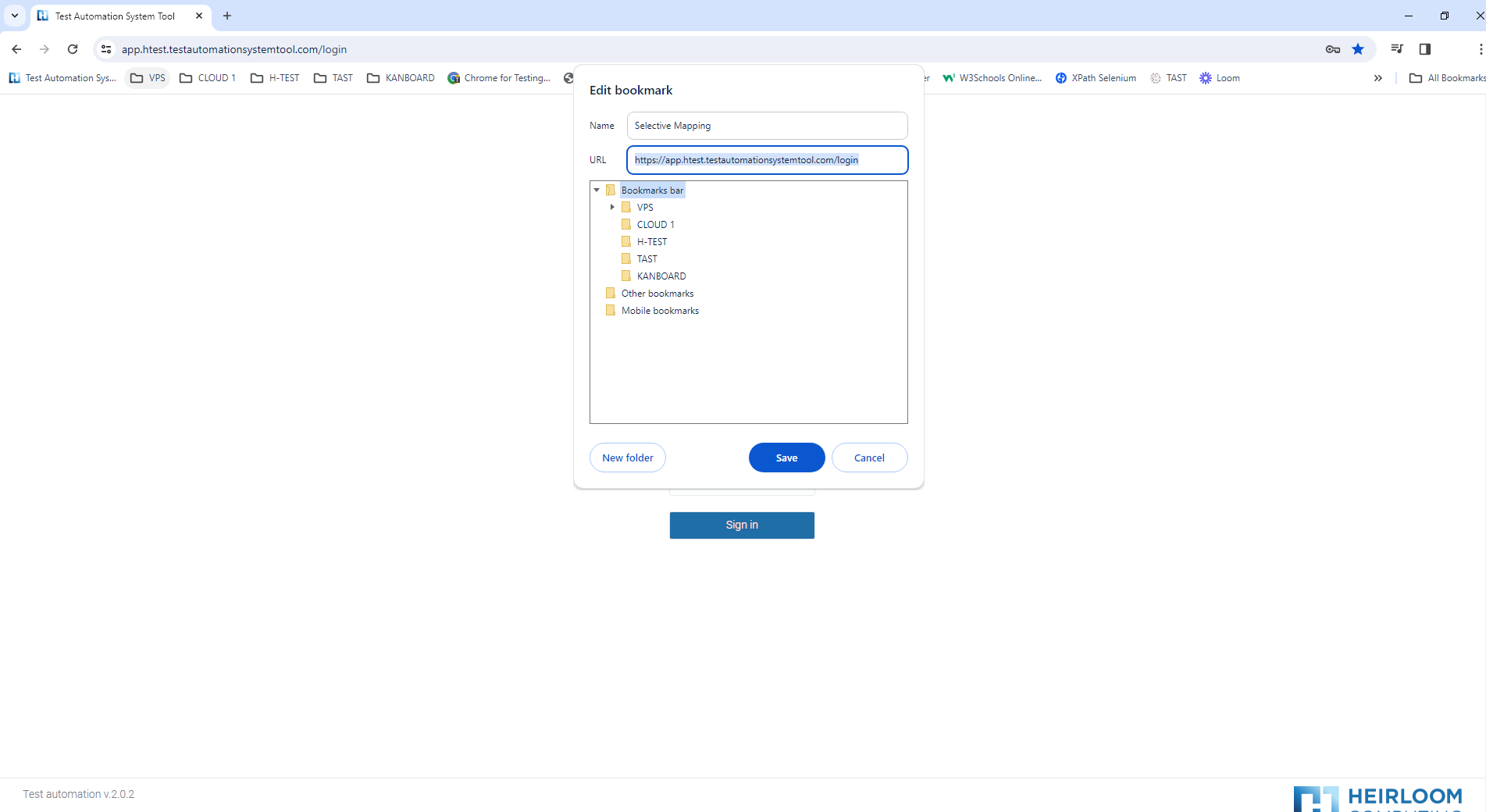Open the media controls icon
The image size is (1486, 812).
point(1396,48)
